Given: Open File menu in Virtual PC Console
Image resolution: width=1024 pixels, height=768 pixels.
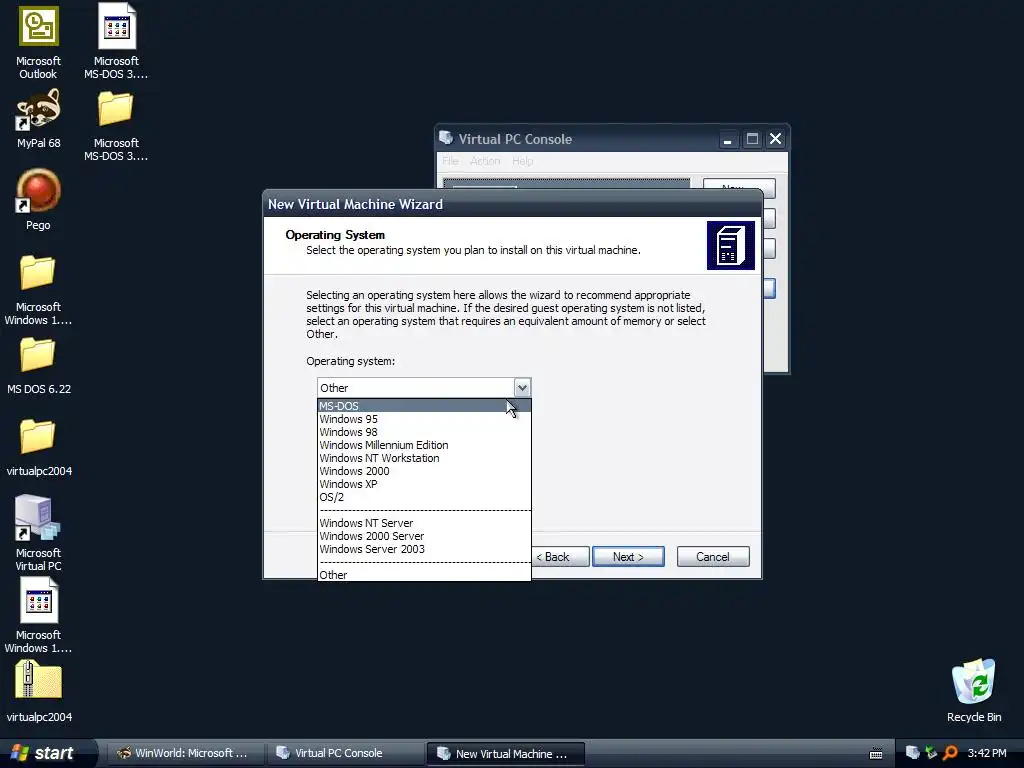Looking at the screenshot, I should [450, 161].
